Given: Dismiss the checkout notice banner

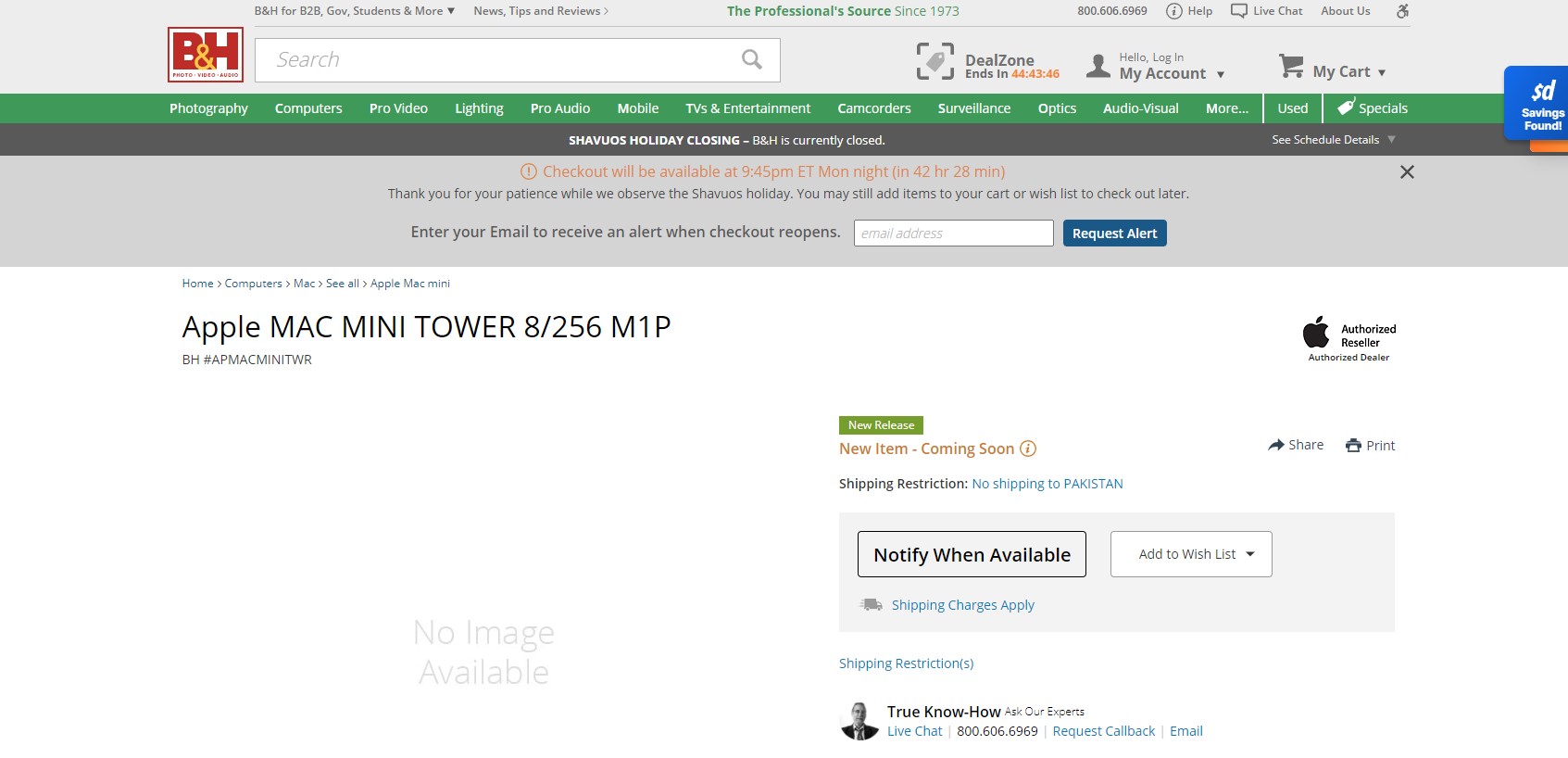Looking at the screenshot, I should tap(1407, 172).
